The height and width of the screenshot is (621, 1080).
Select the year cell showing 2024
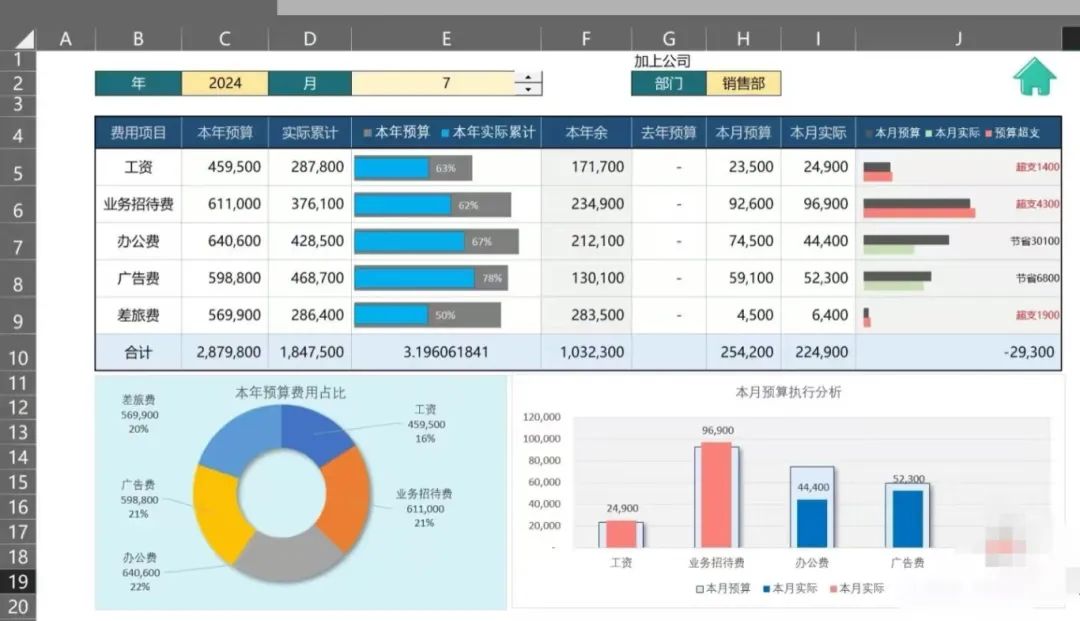point(225,83)
